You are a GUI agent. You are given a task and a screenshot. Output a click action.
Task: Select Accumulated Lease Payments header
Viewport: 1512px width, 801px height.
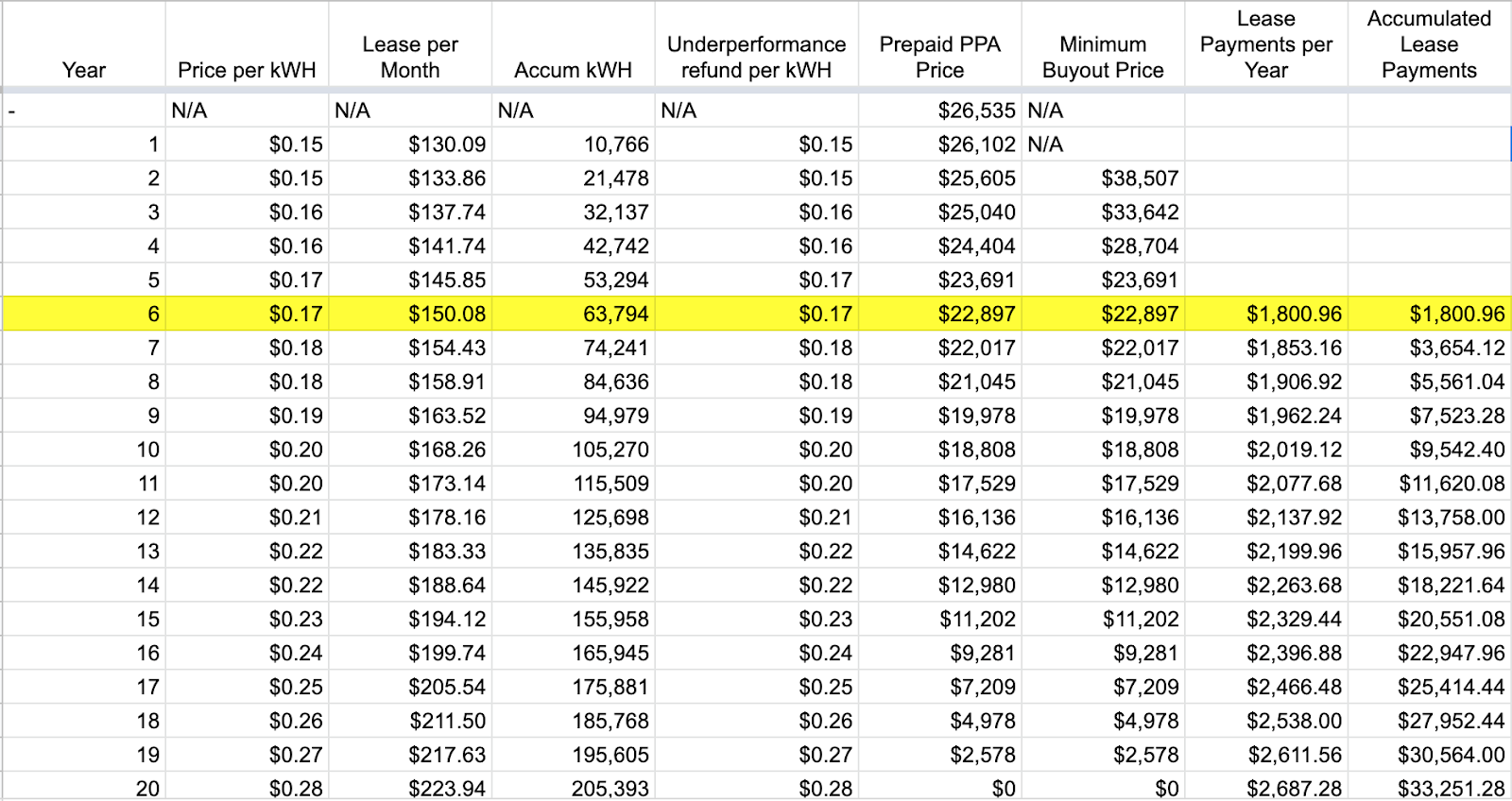pyautogui.click(x=1429, y=44)
